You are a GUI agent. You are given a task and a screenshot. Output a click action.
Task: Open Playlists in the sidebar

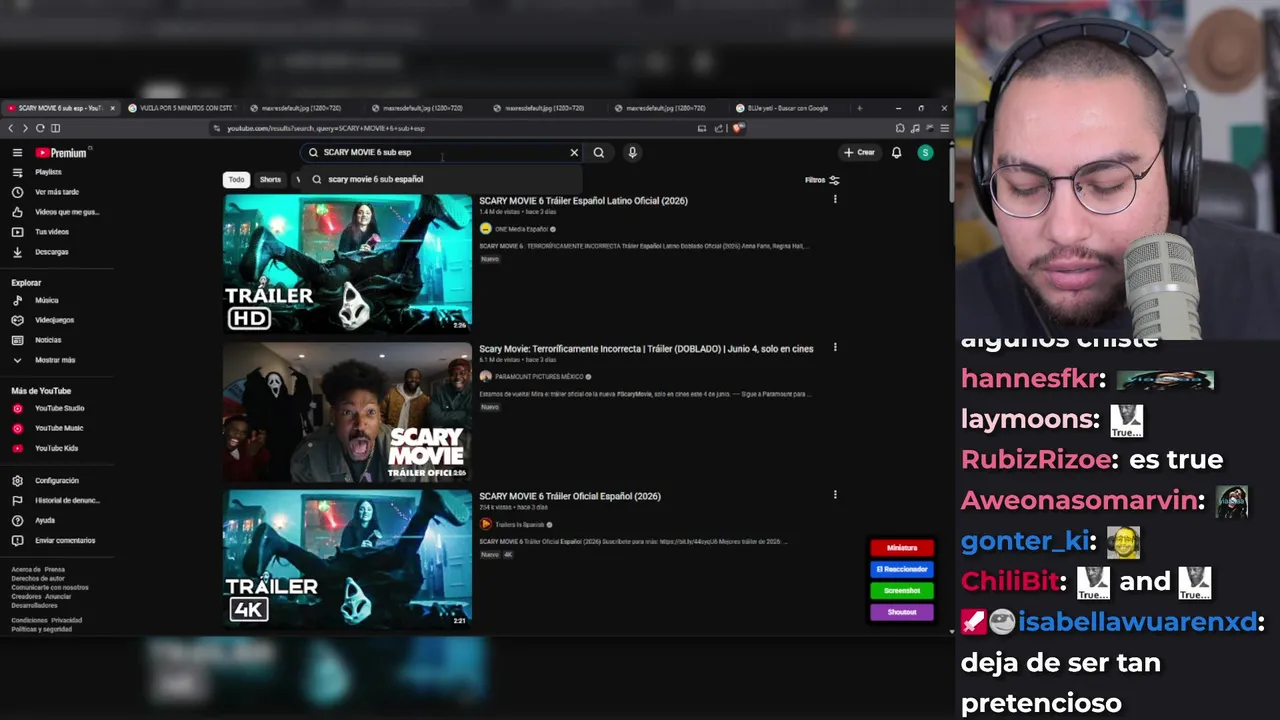coord(48,172)
